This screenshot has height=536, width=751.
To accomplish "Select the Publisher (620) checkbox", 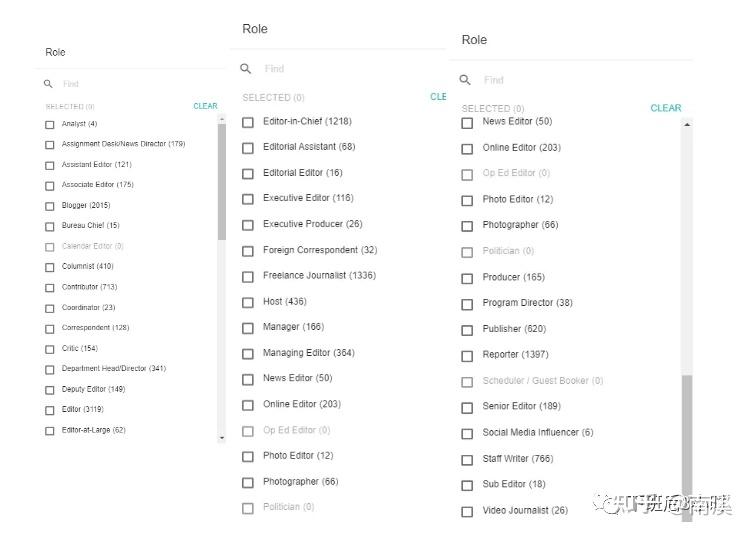I will [x=467, y=329].
